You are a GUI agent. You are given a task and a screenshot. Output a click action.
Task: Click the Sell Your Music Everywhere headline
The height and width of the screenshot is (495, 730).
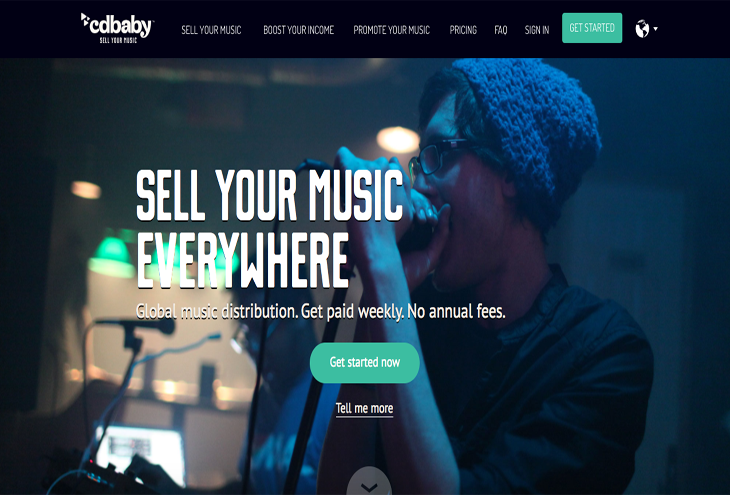[x=270, y=228]
